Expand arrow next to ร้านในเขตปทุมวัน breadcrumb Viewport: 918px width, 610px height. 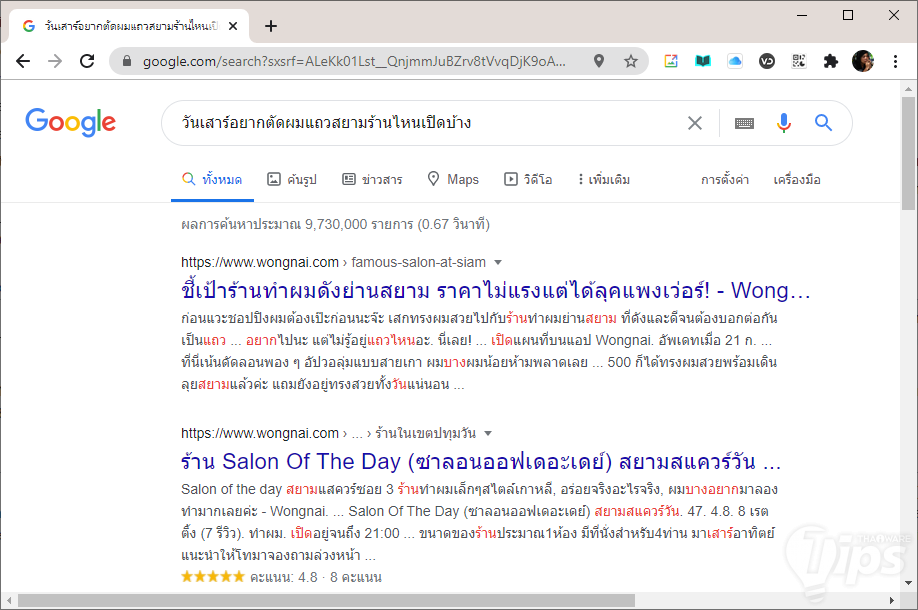[488, 434]
